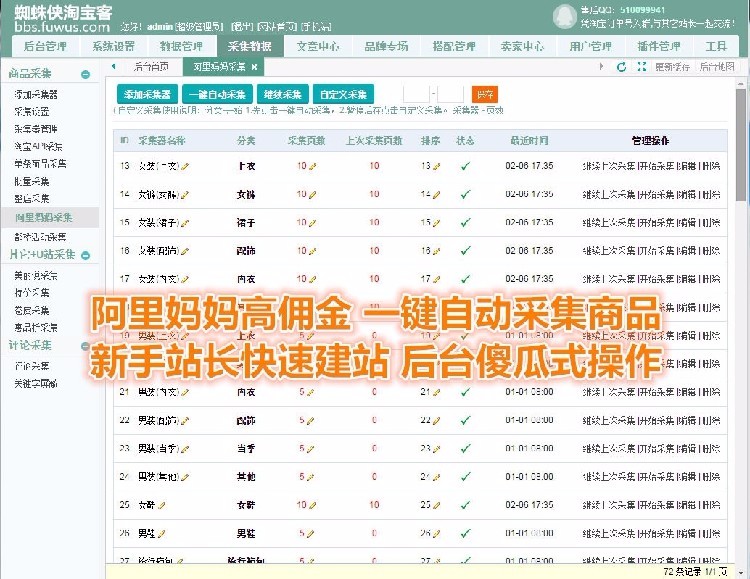Focus the first range input field
750x579 pixels.
pyautogui.click(x=416, y=94)
